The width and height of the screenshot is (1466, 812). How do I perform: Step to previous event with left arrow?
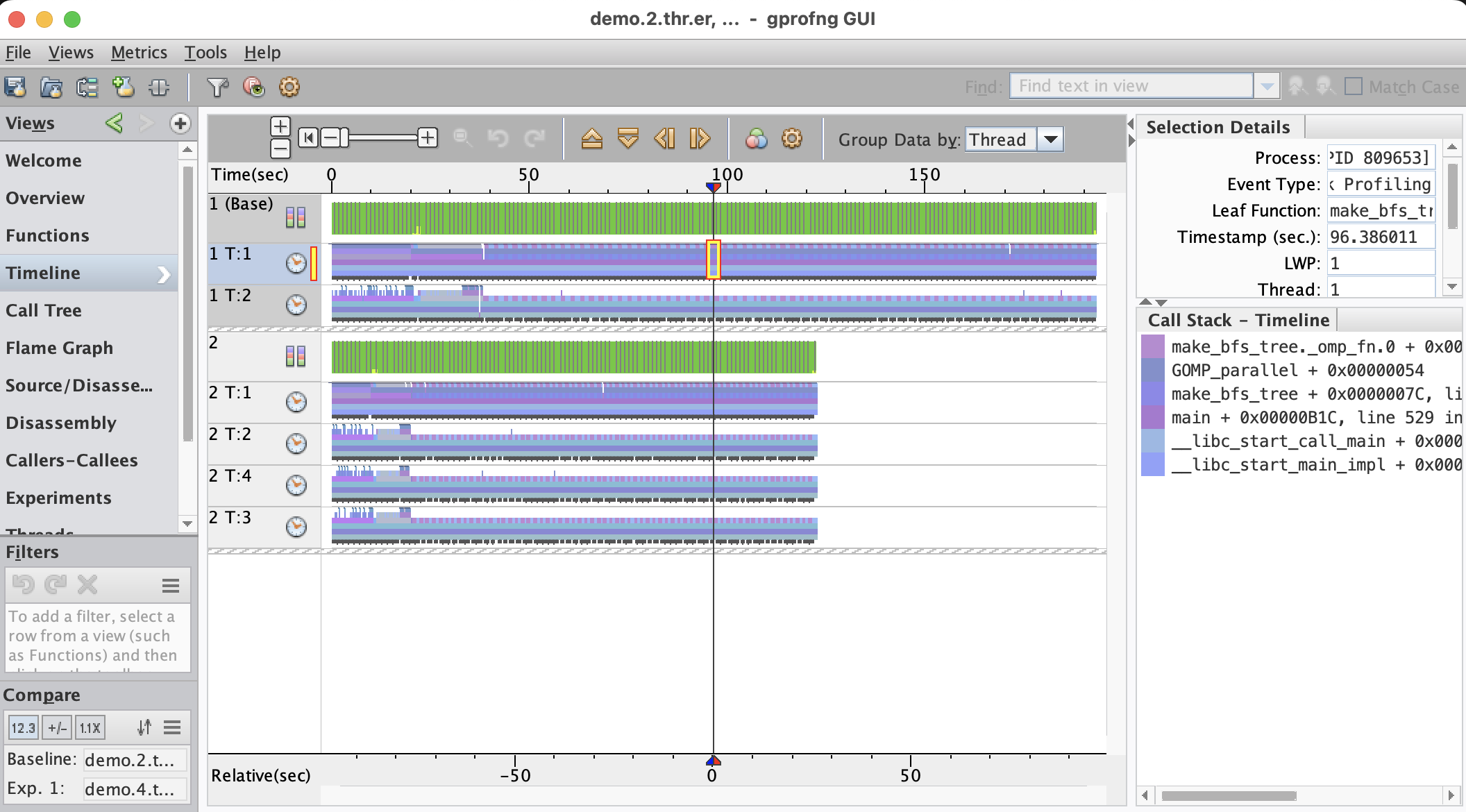(664, 139)
